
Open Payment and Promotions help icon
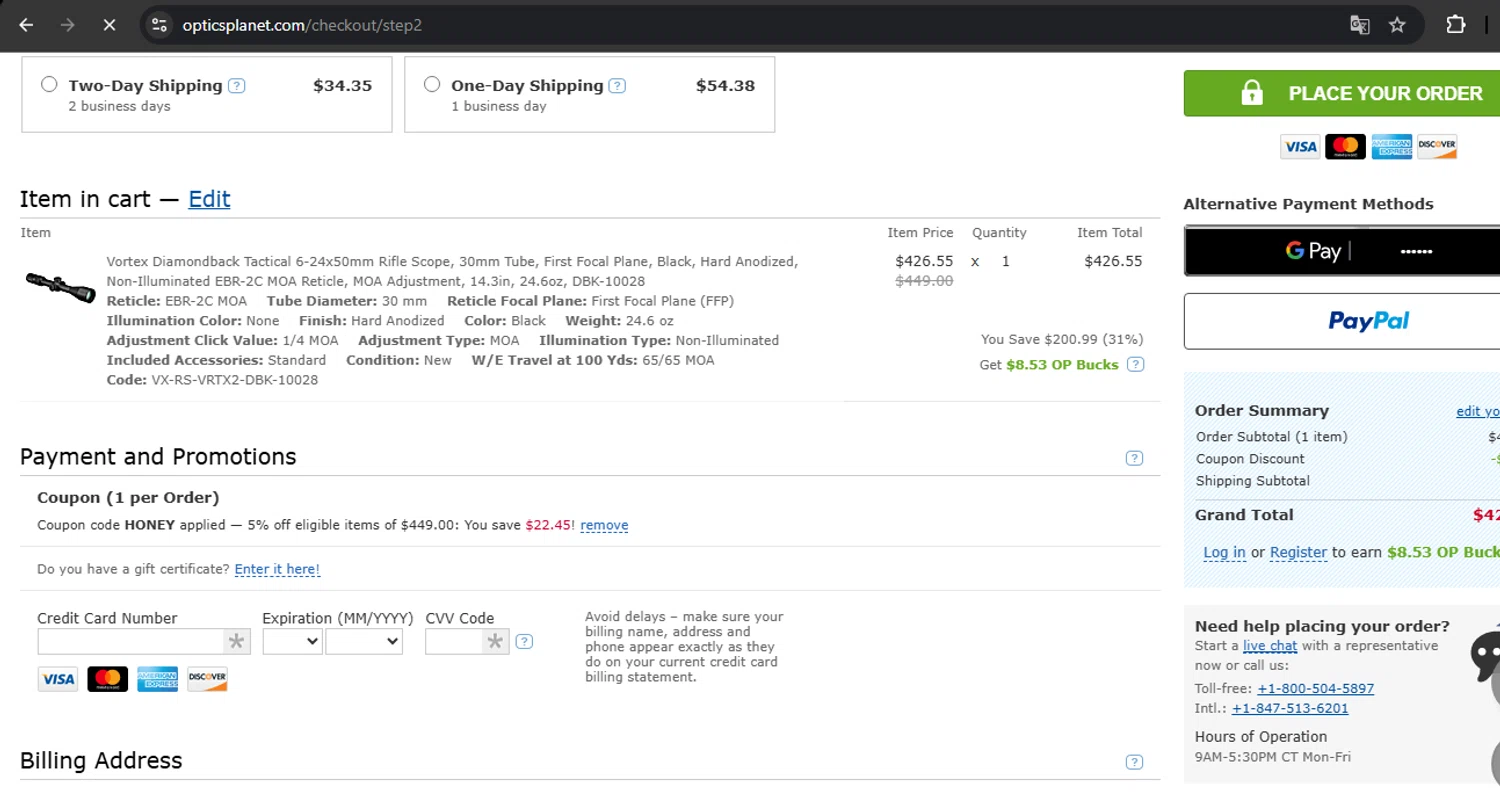tap(1134, 458)
